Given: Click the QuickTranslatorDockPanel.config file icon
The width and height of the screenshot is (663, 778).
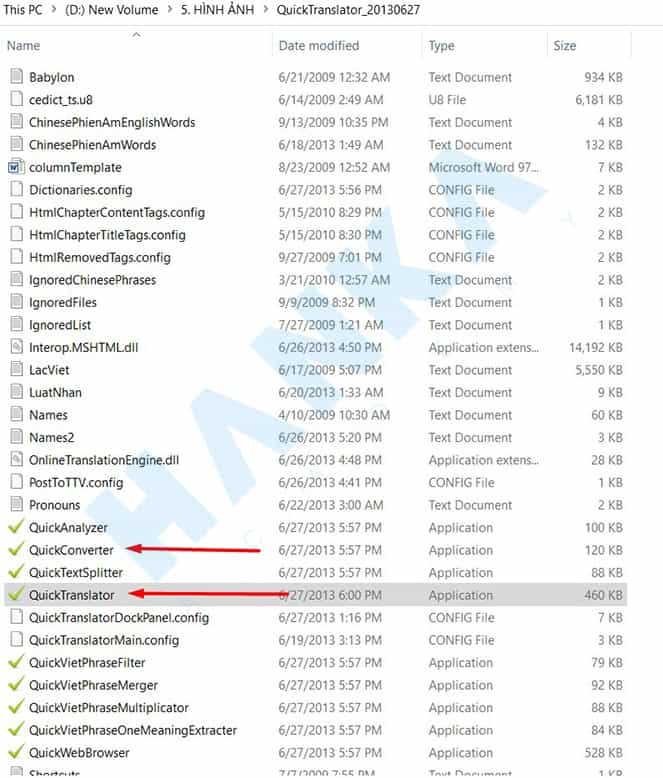Looking at the screenshot, I should (16, 617).
